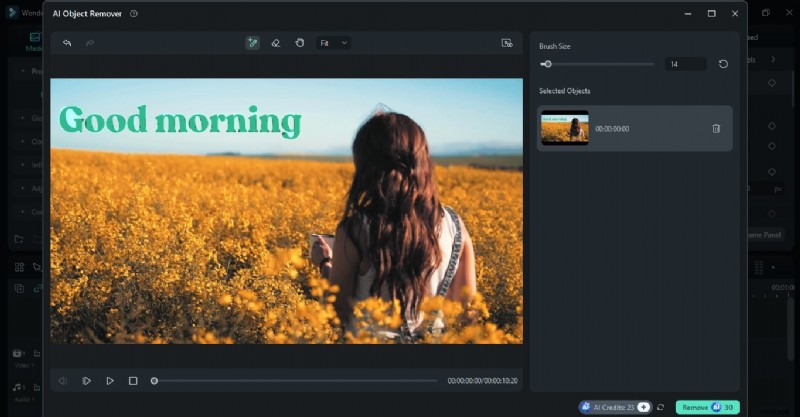
Task: Select the eraser tool
Action: point(275,43)
